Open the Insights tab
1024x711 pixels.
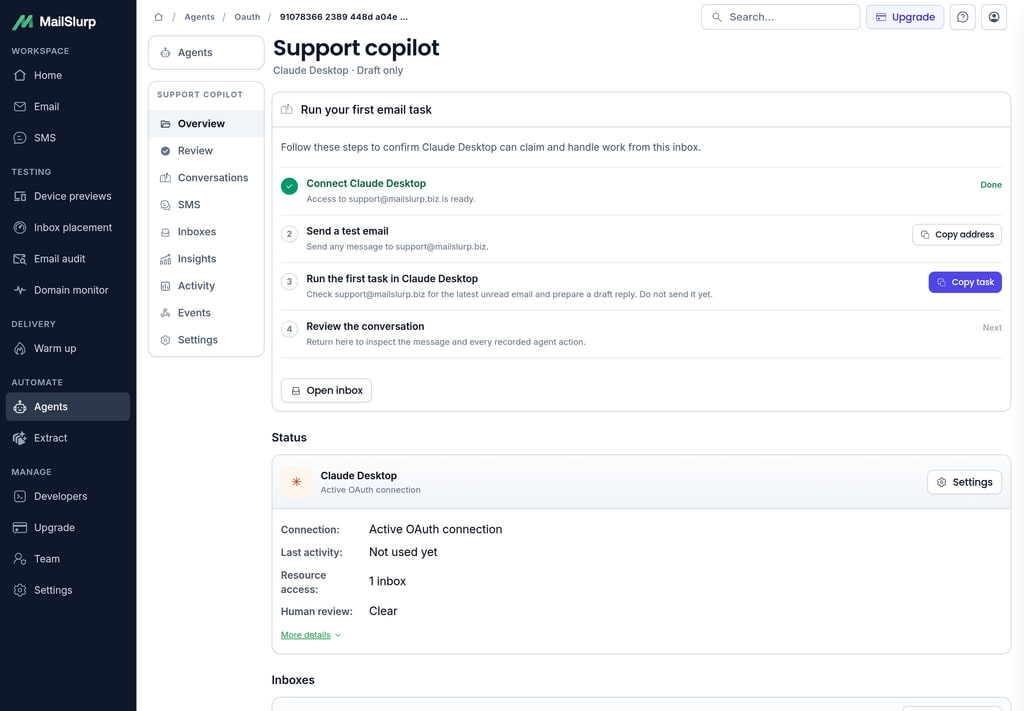pyautogui.click(x=206, y=259)
